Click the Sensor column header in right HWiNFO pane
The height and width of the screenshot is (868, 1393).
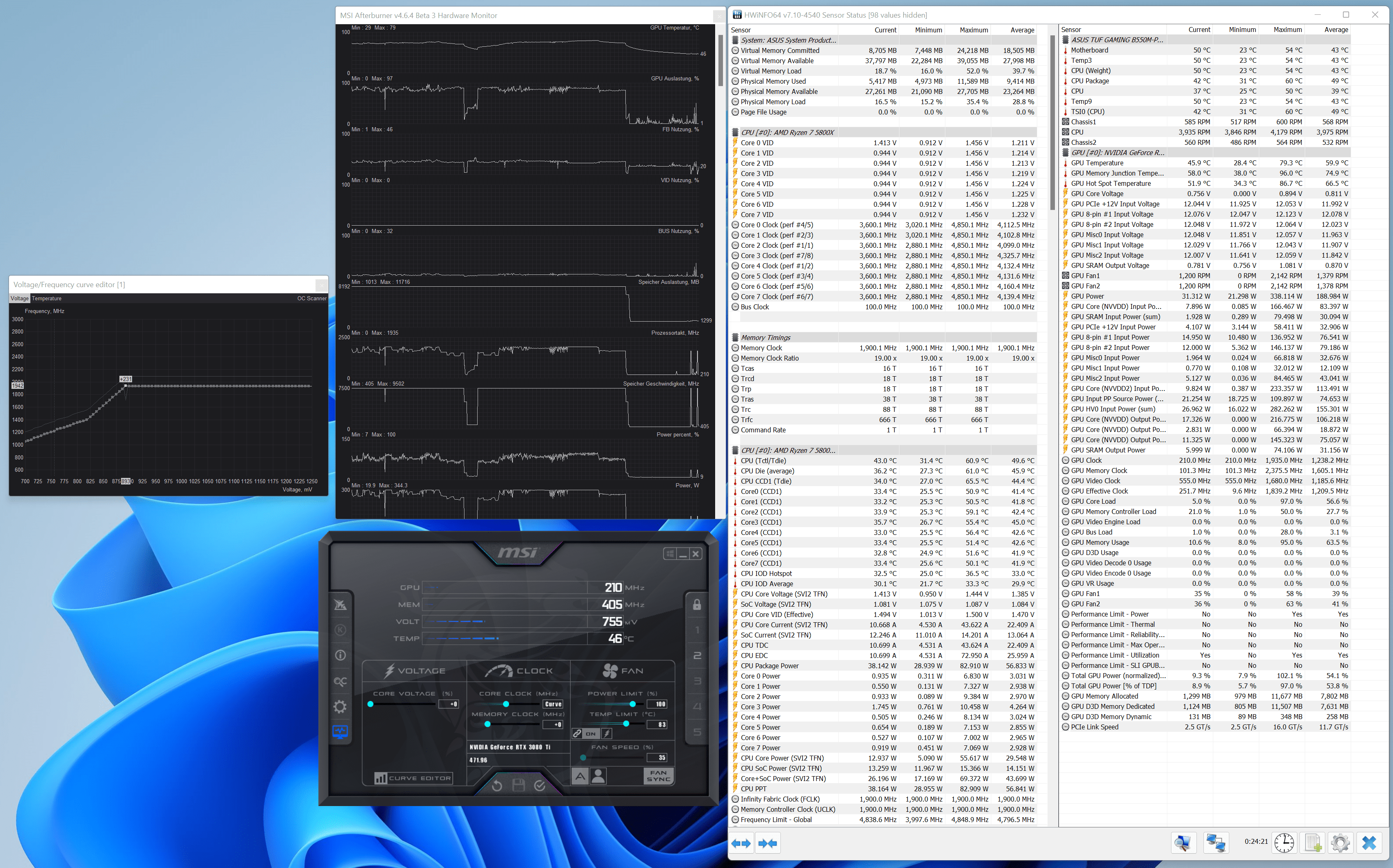1071,29
